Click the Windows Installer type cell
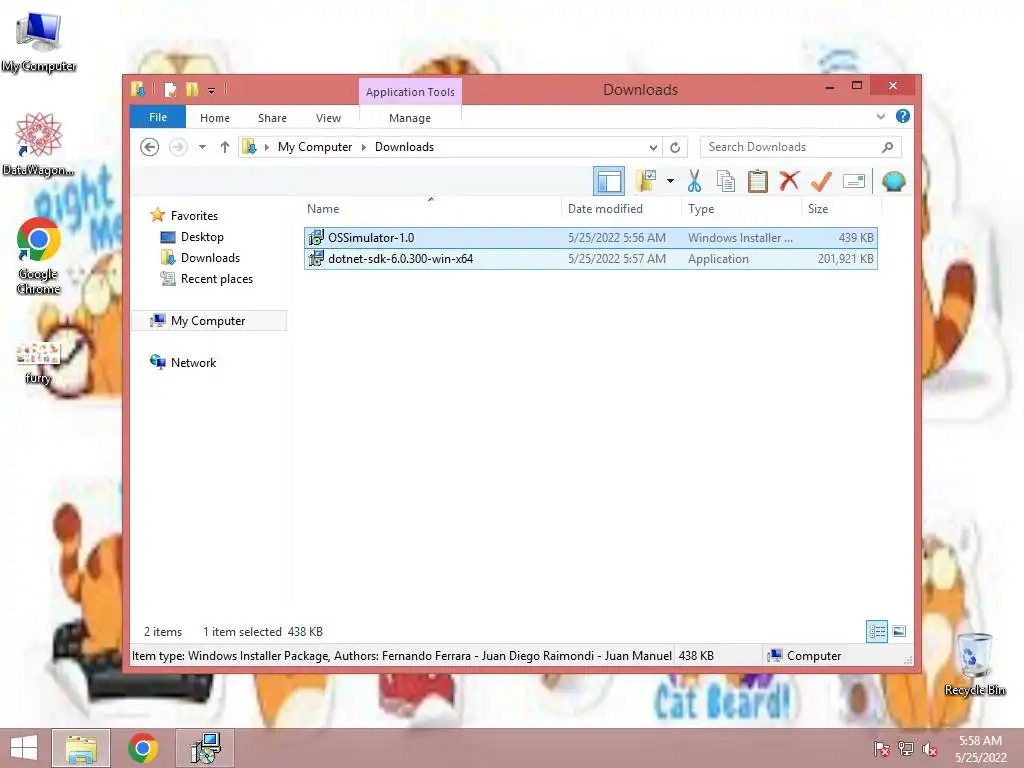The width and height of the screenshot is (1024, 768). point(740,238)
